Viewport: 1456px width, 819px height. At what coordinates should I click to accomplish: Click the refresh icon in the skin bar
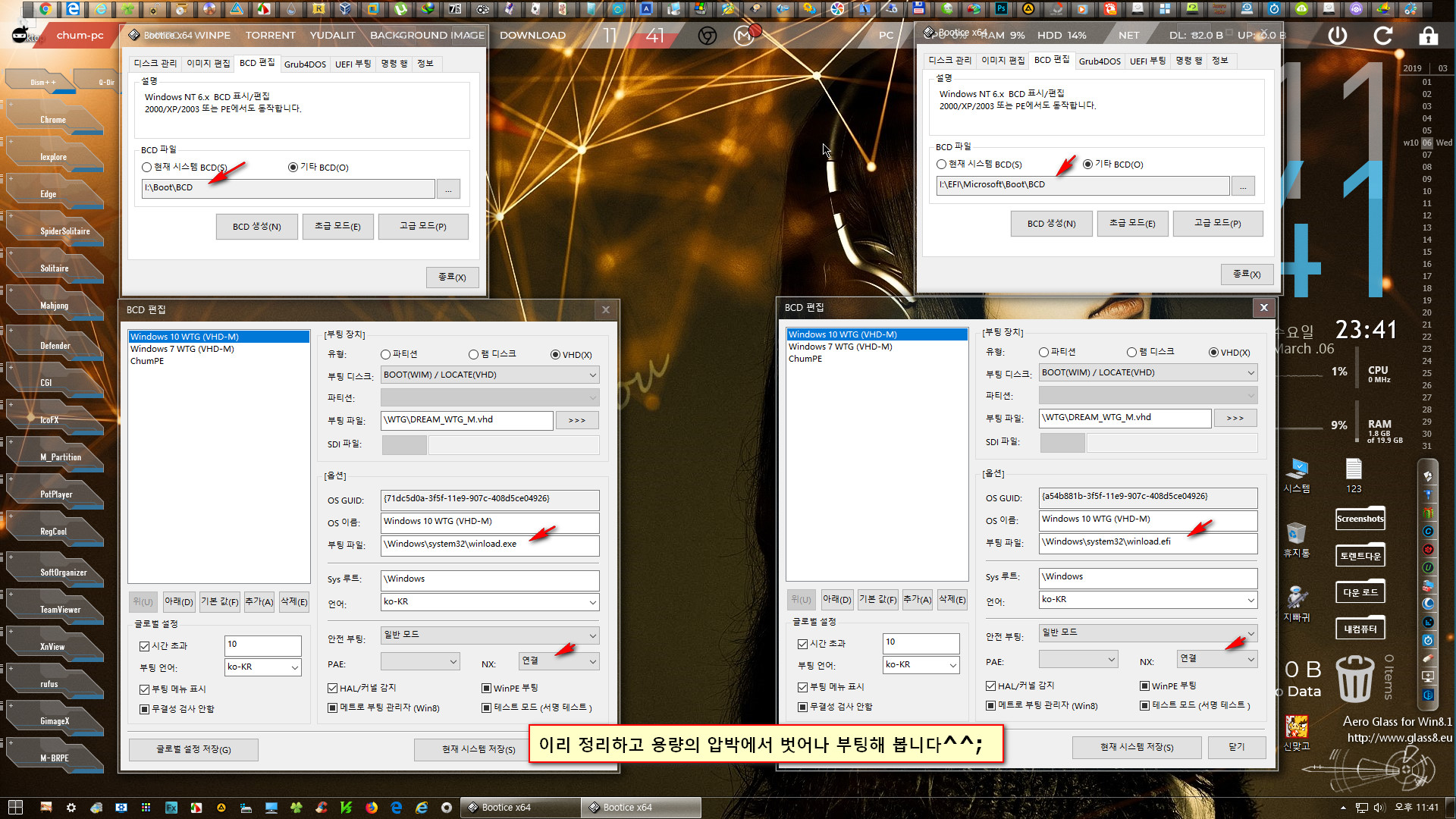(1383, 36)
